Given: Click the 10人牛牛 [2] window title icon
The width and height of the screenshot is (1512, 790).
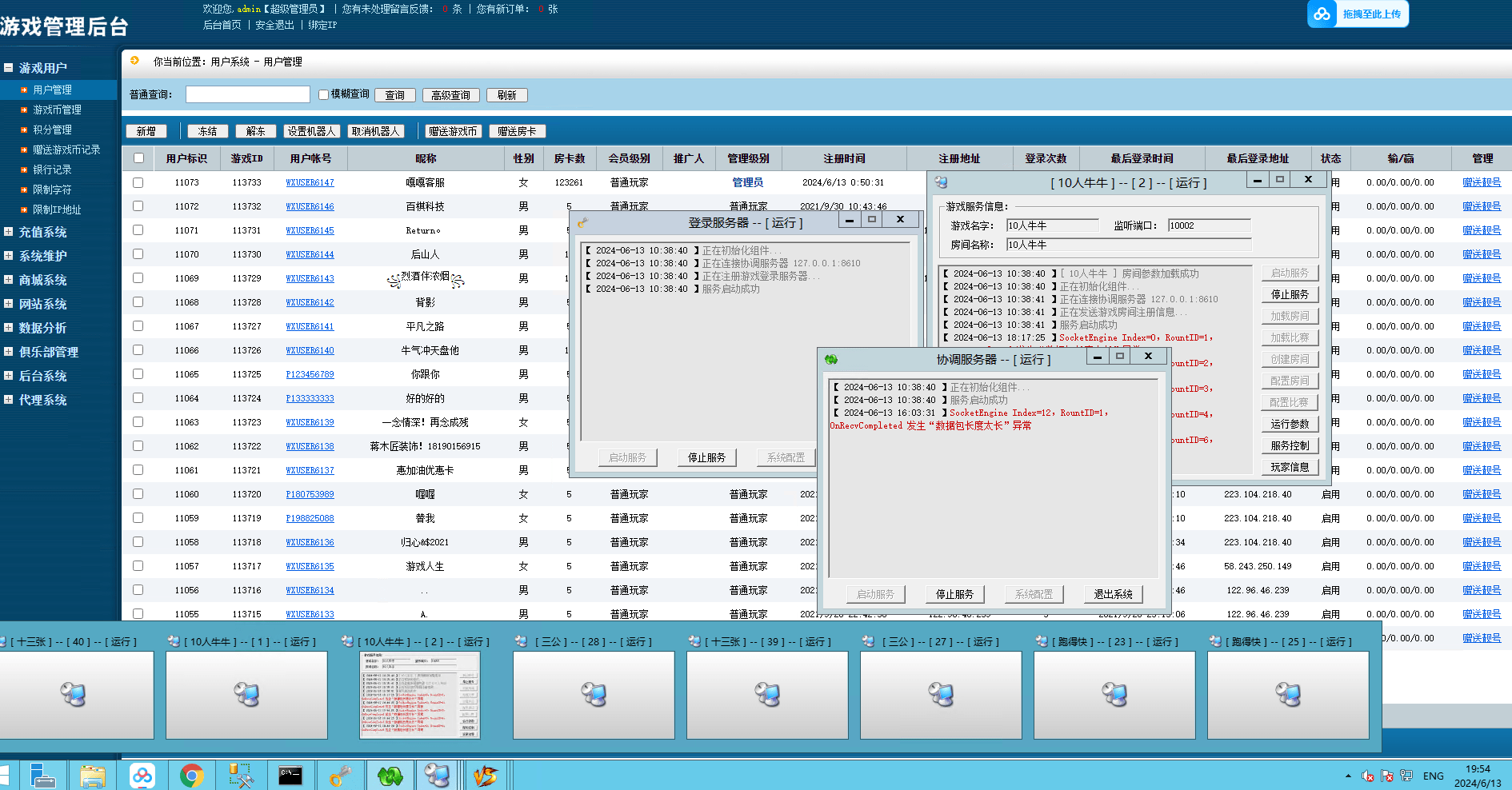Looking at the screenshot, I should (941, 182).
